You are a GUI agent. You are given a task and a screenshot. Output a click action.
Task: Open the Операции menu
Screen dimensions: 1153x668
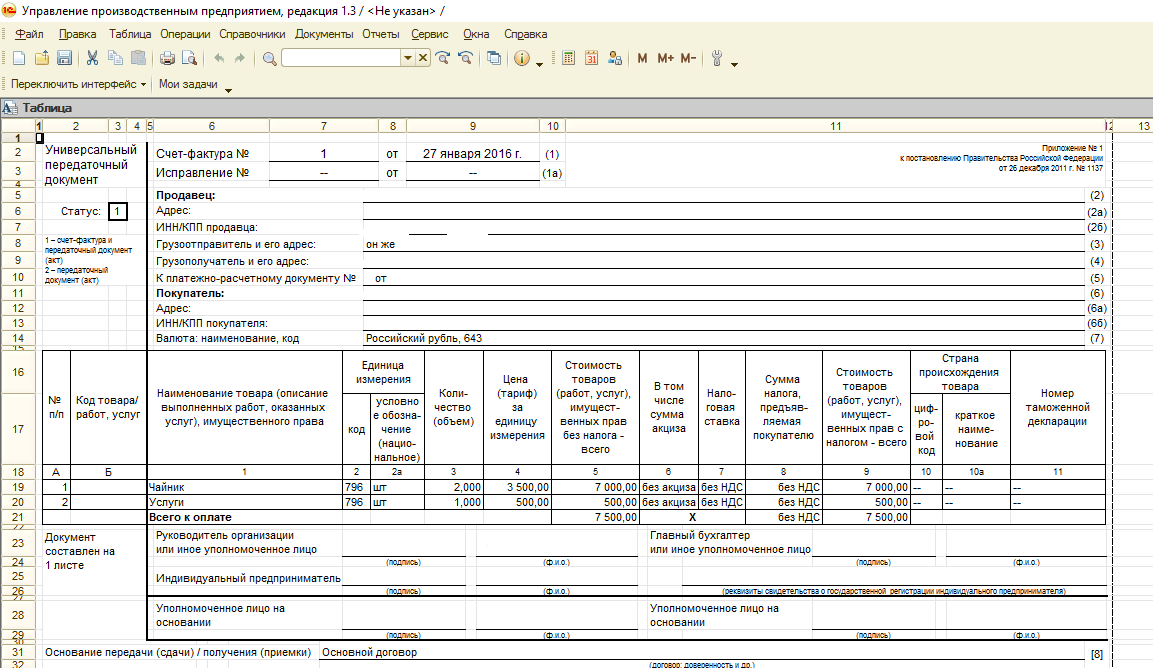click(185, 34)
